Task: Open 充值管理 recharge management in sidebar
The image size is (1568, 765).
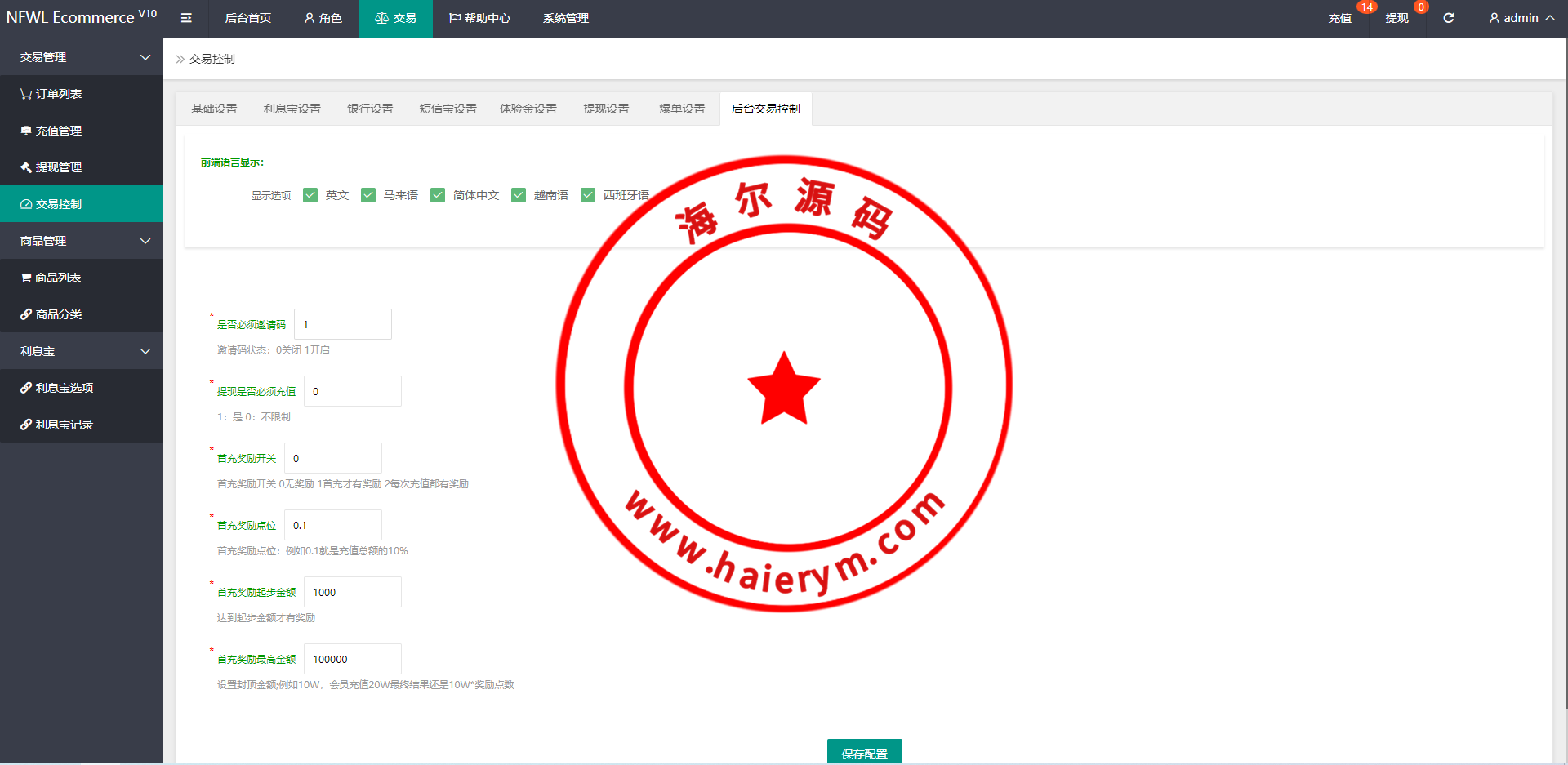Action: click(51, 131)
